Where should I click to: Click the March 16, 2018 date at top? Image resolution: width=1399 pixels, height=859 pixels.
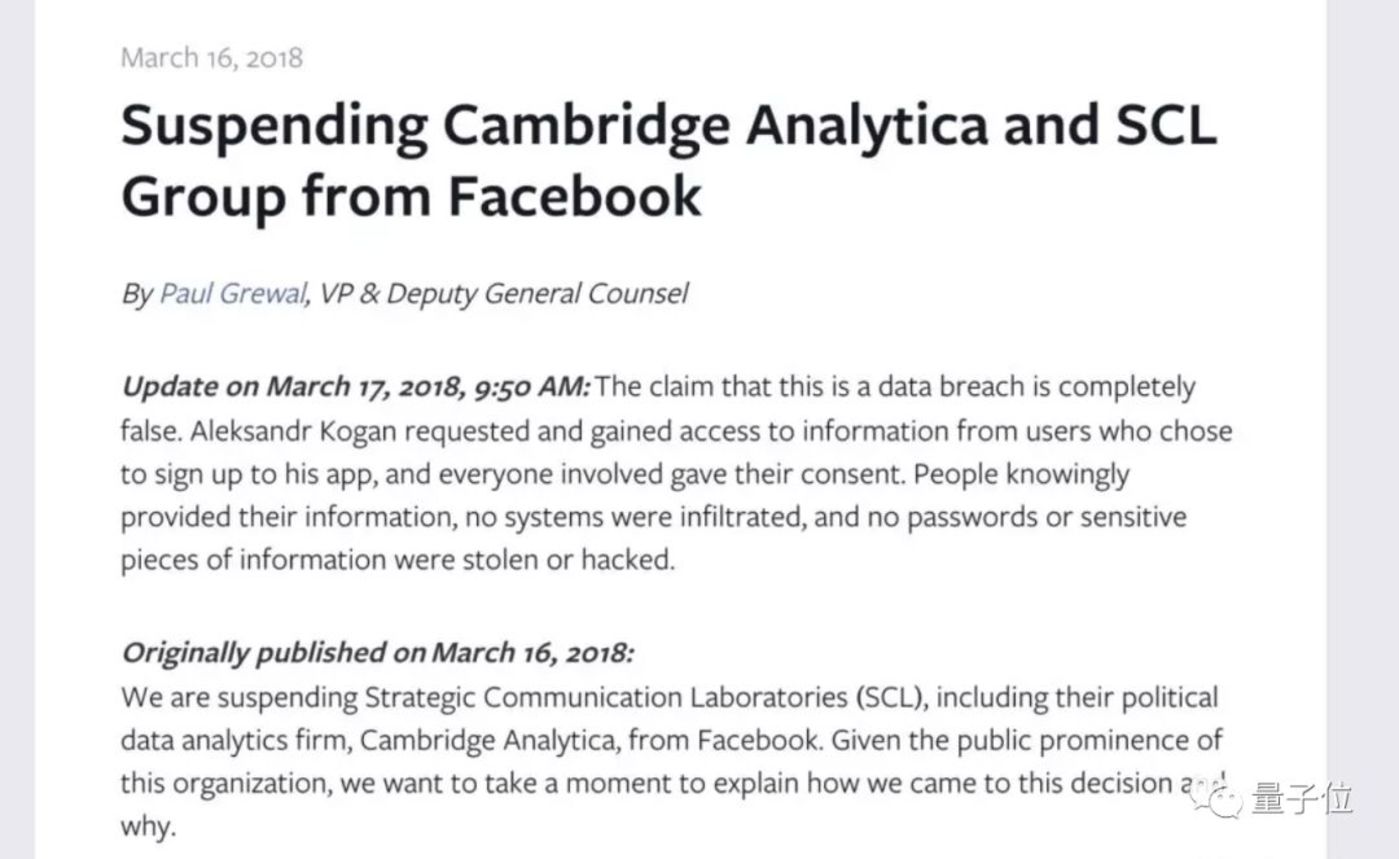tap(211, 57)
